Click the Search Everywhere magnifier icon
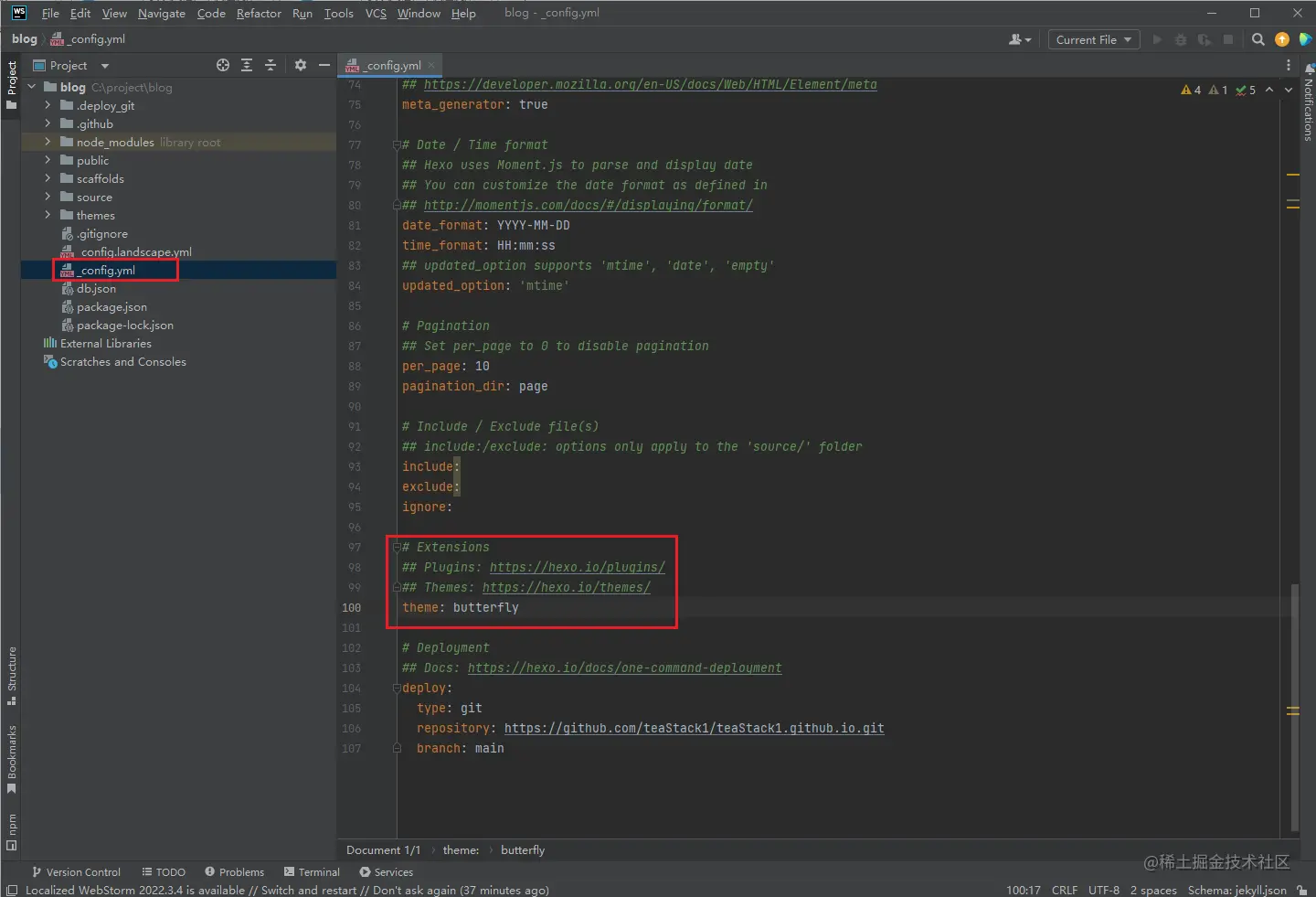1316x897 pixels. 1258,39
